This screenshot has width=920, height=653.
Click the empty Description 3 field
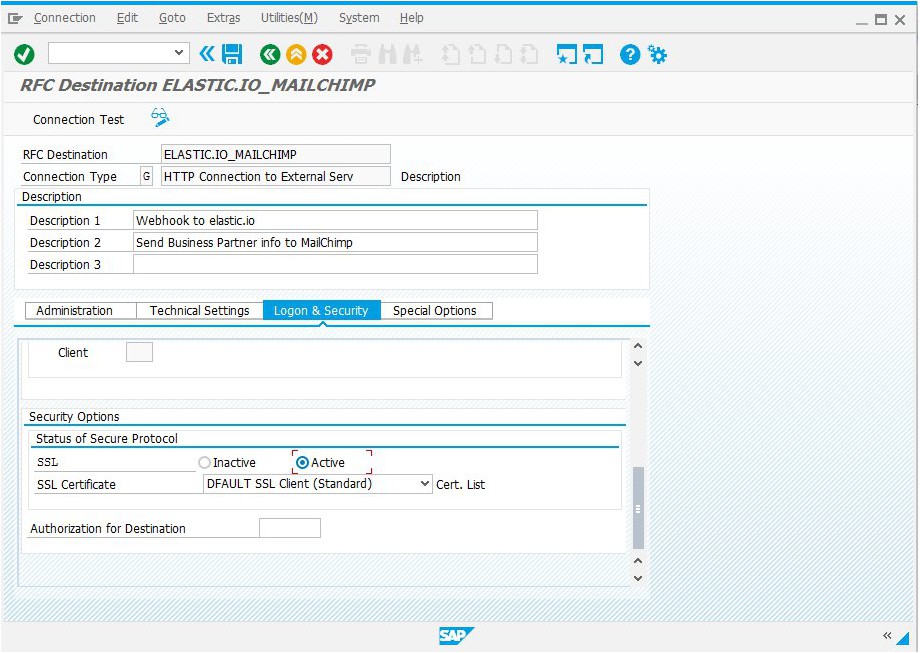(335, 264)
